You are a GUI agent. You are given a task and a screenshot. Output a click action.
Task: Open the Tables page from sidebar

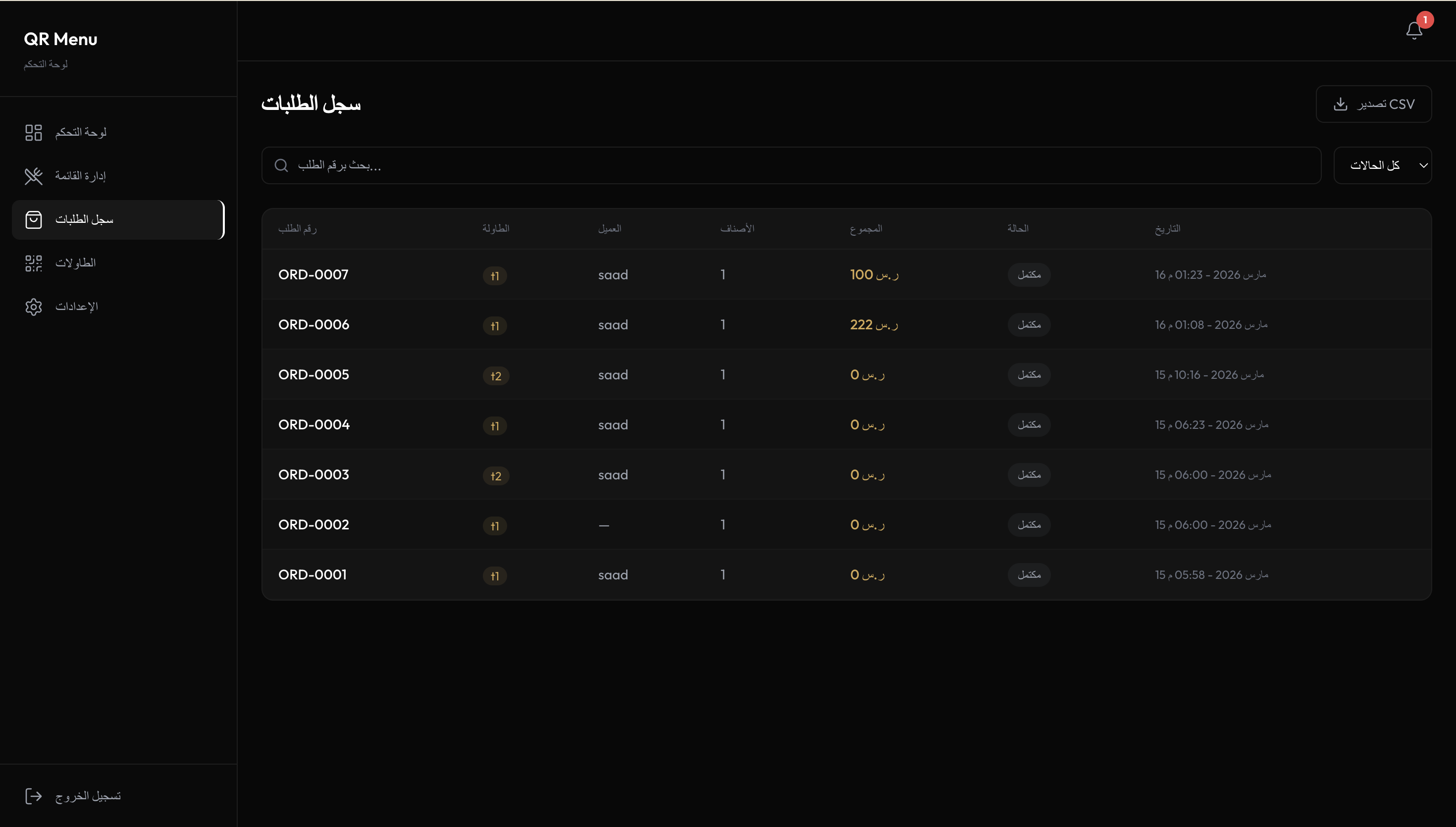tap(76, 263)
